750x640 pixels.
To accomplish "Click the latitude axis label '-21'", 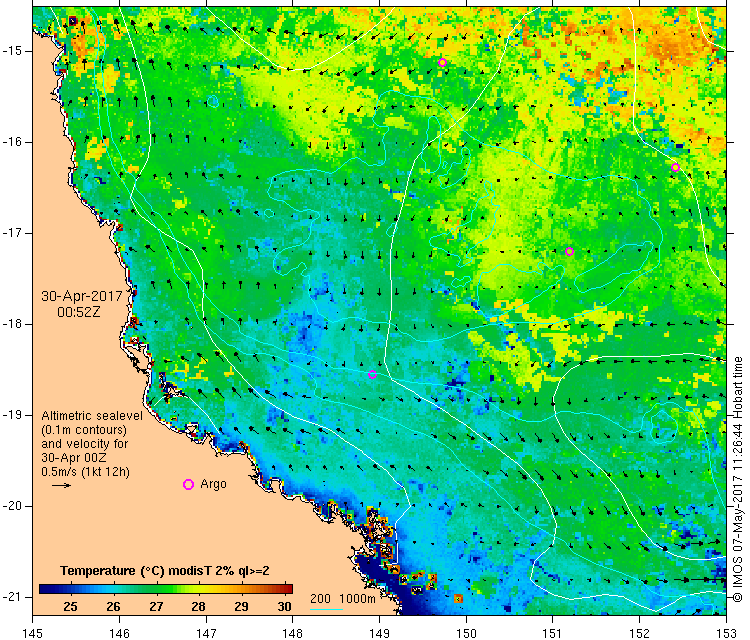I will coord(11,597).
